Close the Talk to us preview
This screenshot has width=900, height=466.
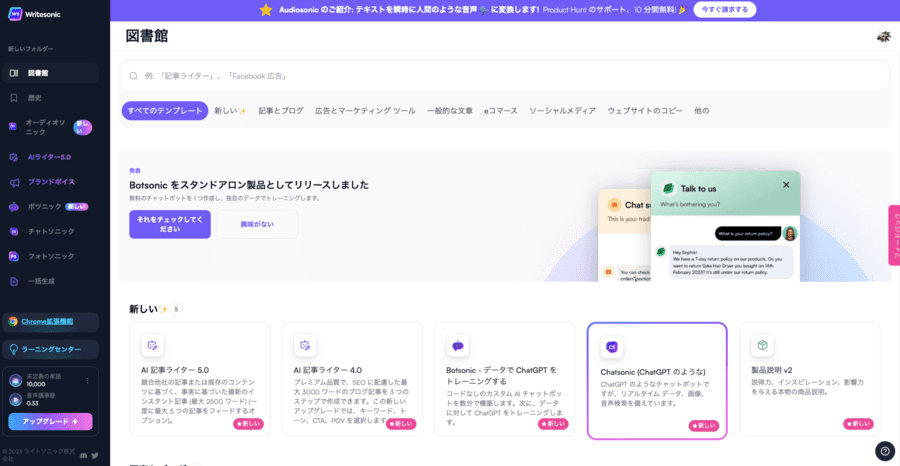pyautogui.click(x=786, y=185)
